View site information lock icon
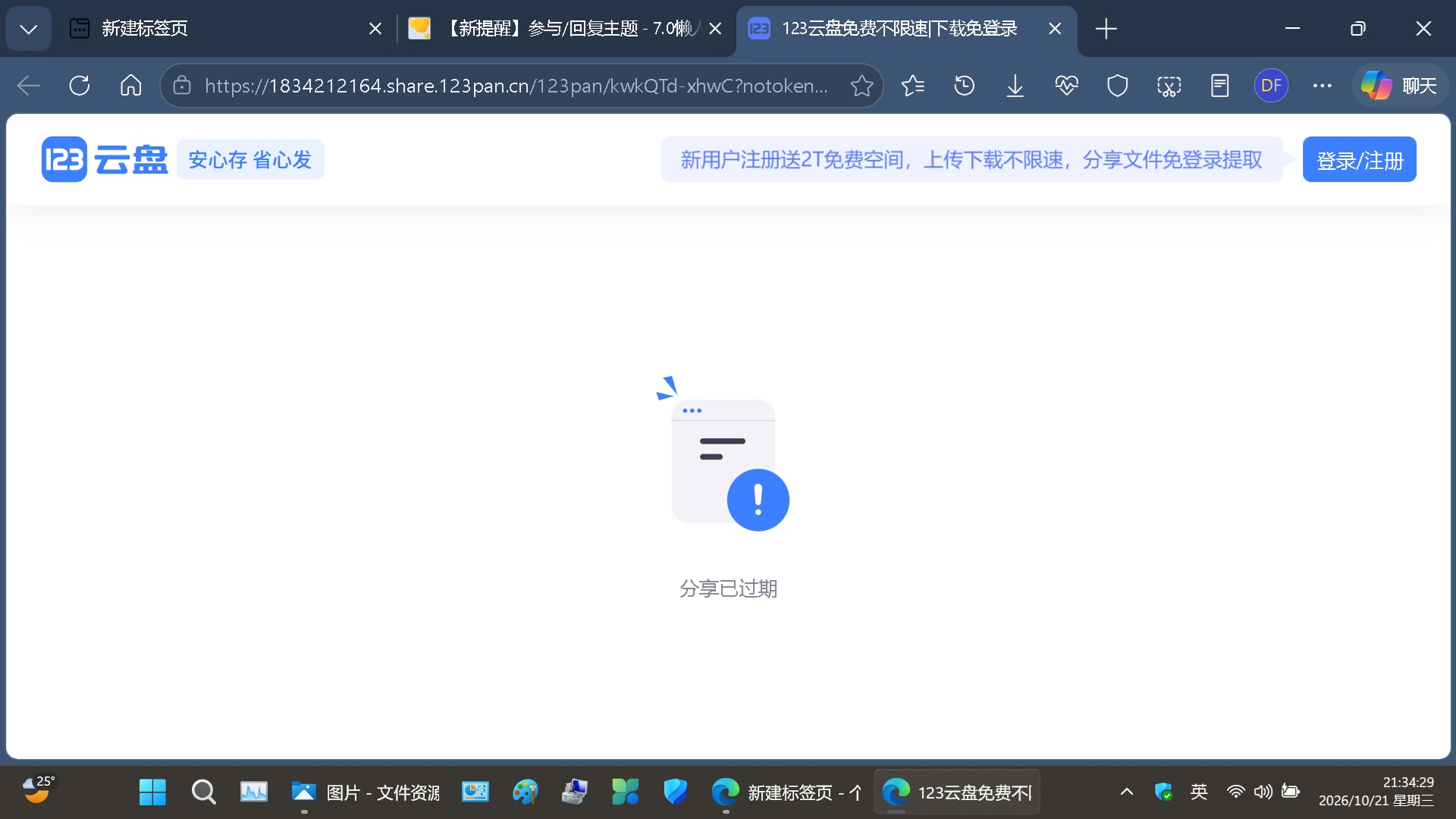 tap(182, 86)
